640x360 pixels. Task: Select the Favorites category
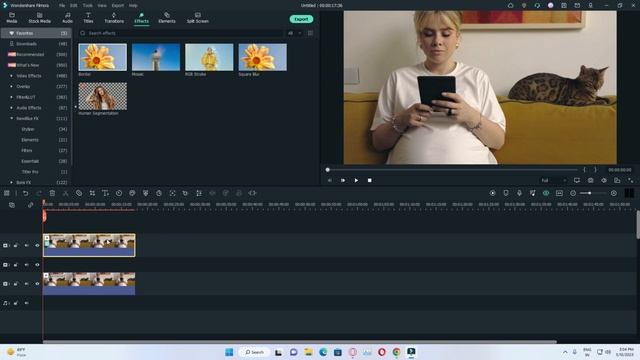point(36,33)
